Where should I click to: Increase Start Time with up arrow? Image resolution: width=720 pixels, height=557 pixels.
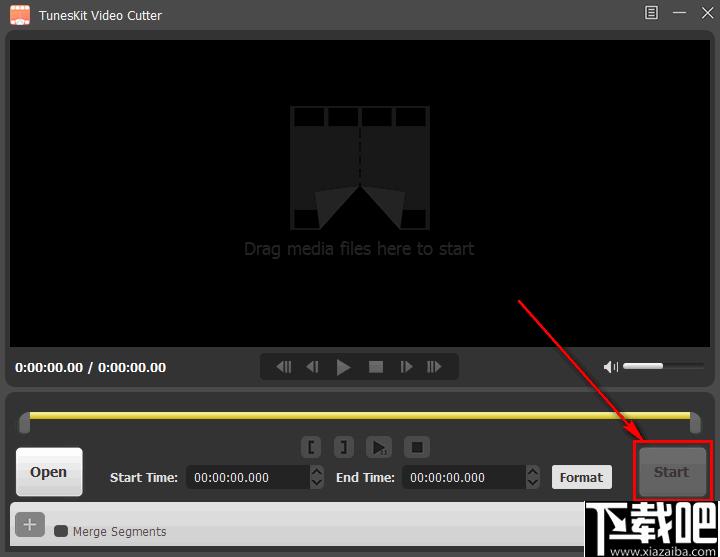(x=316, y=472)
